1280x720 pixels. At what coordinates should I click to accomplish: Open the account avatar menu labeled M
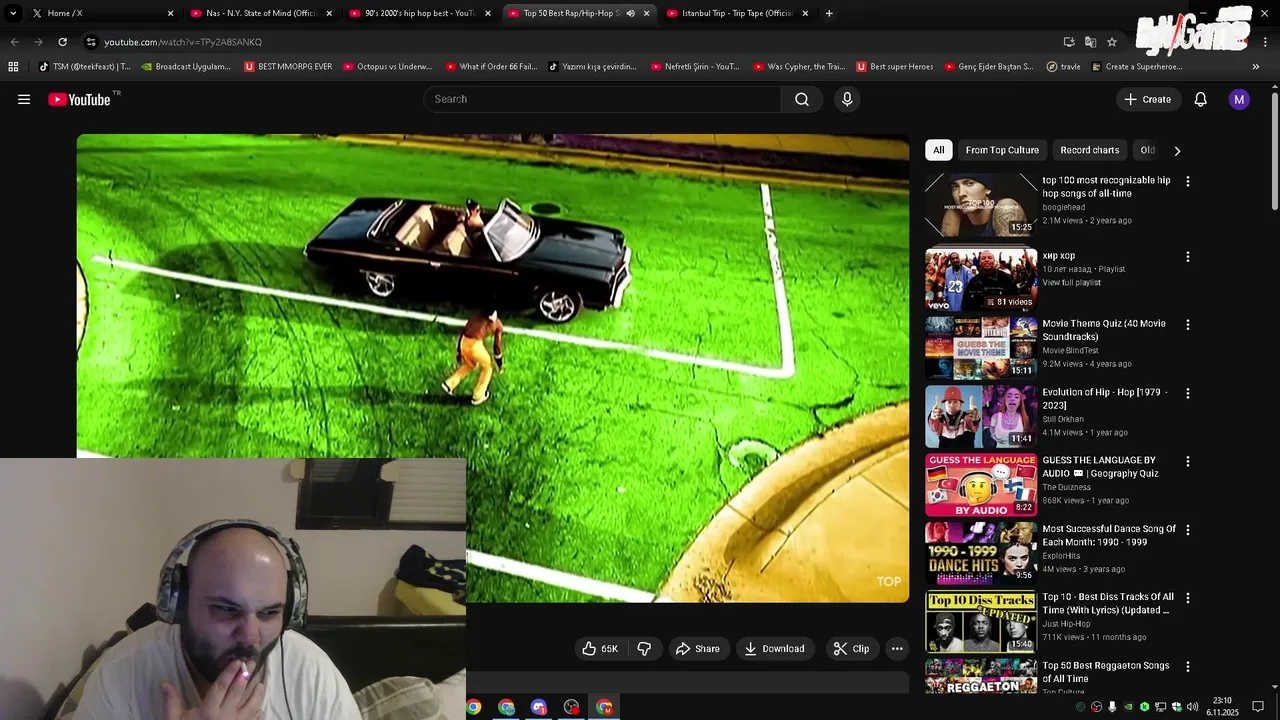[1239, 99]
